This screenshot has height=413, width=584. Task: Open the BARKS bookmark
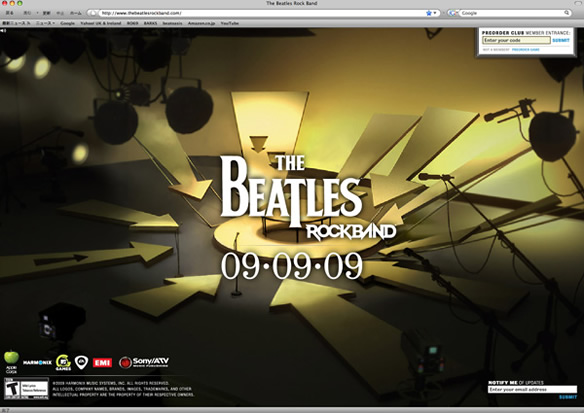click(x=150, y=23)
